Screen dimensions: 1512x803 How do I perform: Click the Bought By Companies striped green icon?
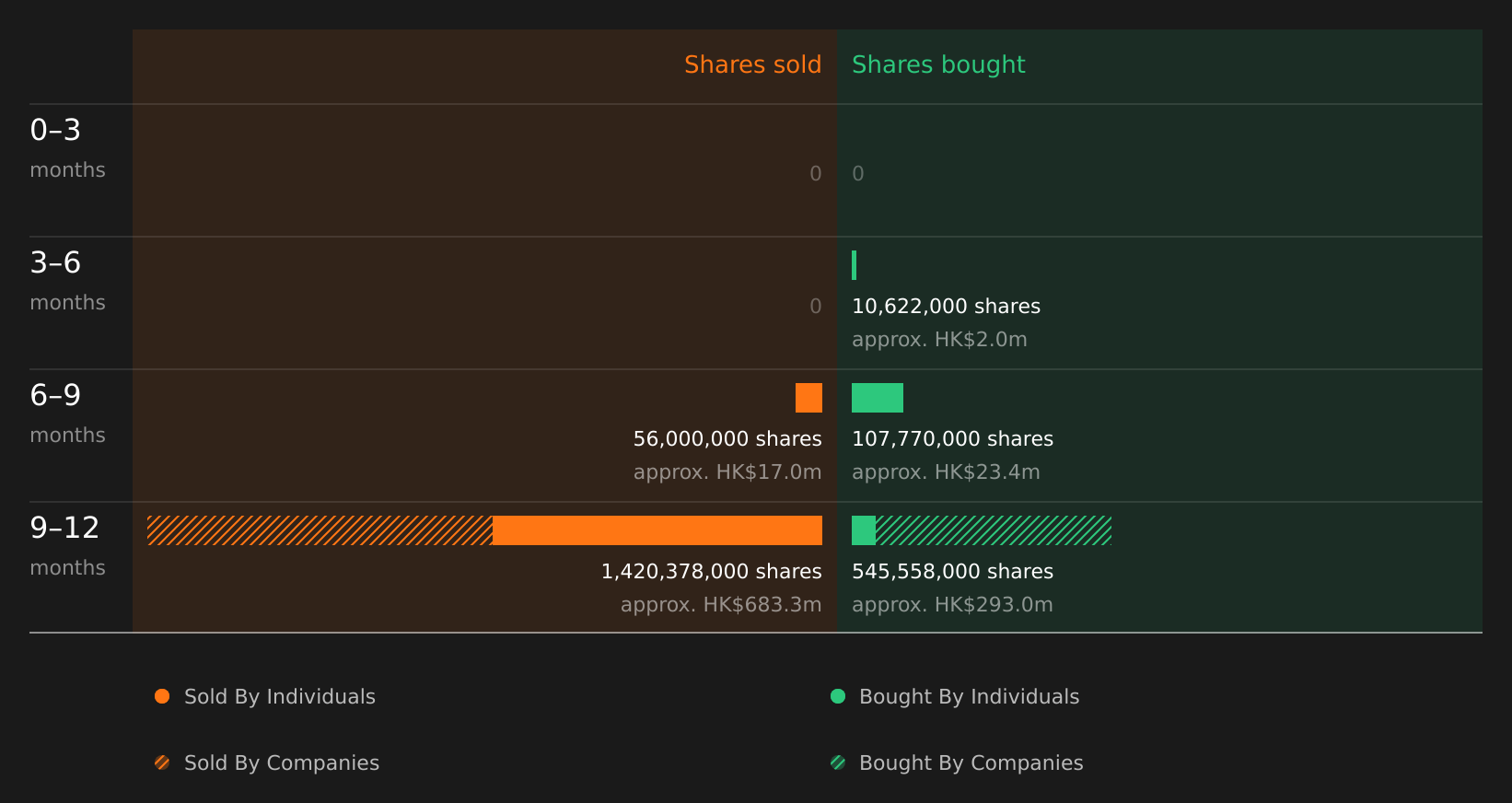click(838, 762)
